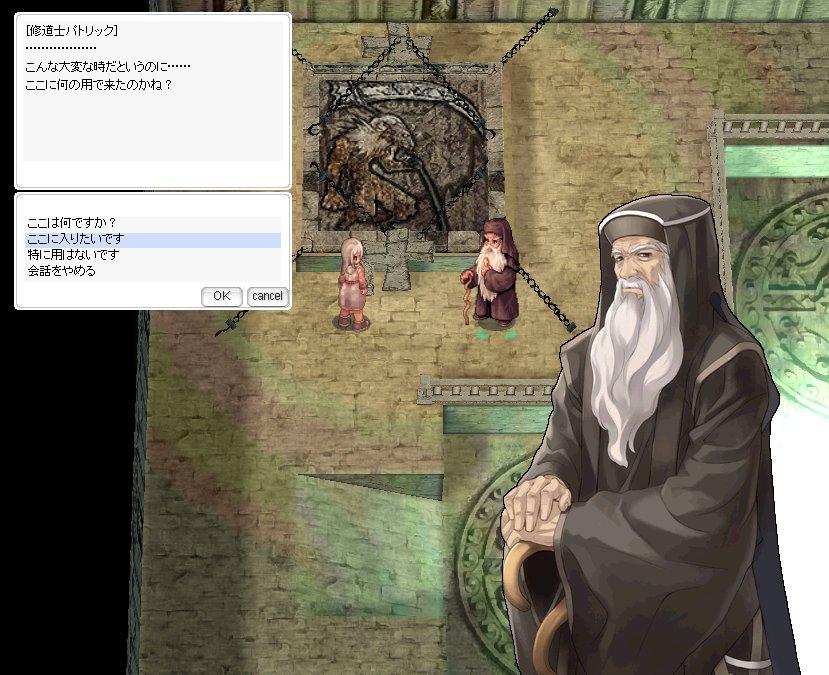This screenshot has height=675, width=829.
Task: Choose ここに入りたいです in the dialog menu
Action: coord(153,240)
